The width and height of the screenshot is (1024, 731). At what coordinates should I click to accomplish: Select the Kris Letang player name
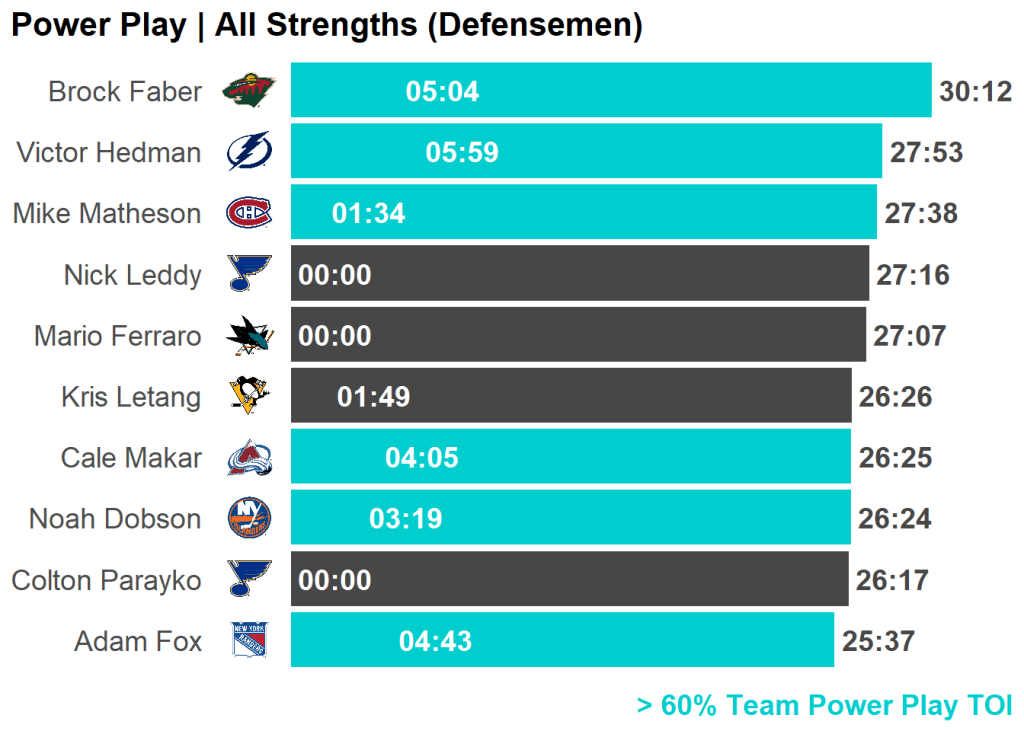130,397
